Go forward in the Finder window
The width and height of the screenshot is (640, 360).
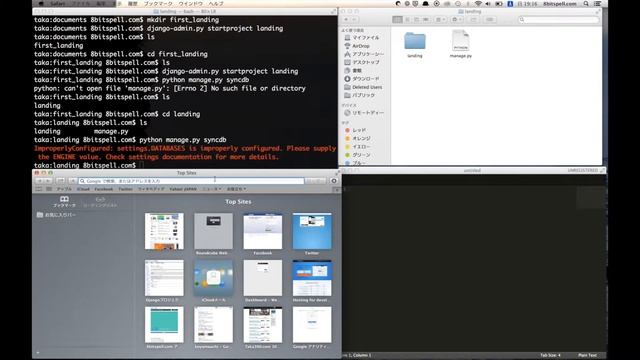point(355,20)
